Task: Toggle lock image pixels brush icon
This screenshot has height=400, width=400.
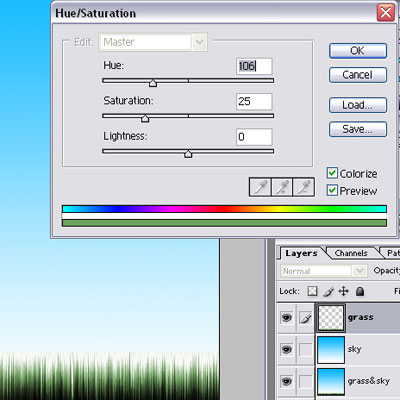Action: coord(328,292)
